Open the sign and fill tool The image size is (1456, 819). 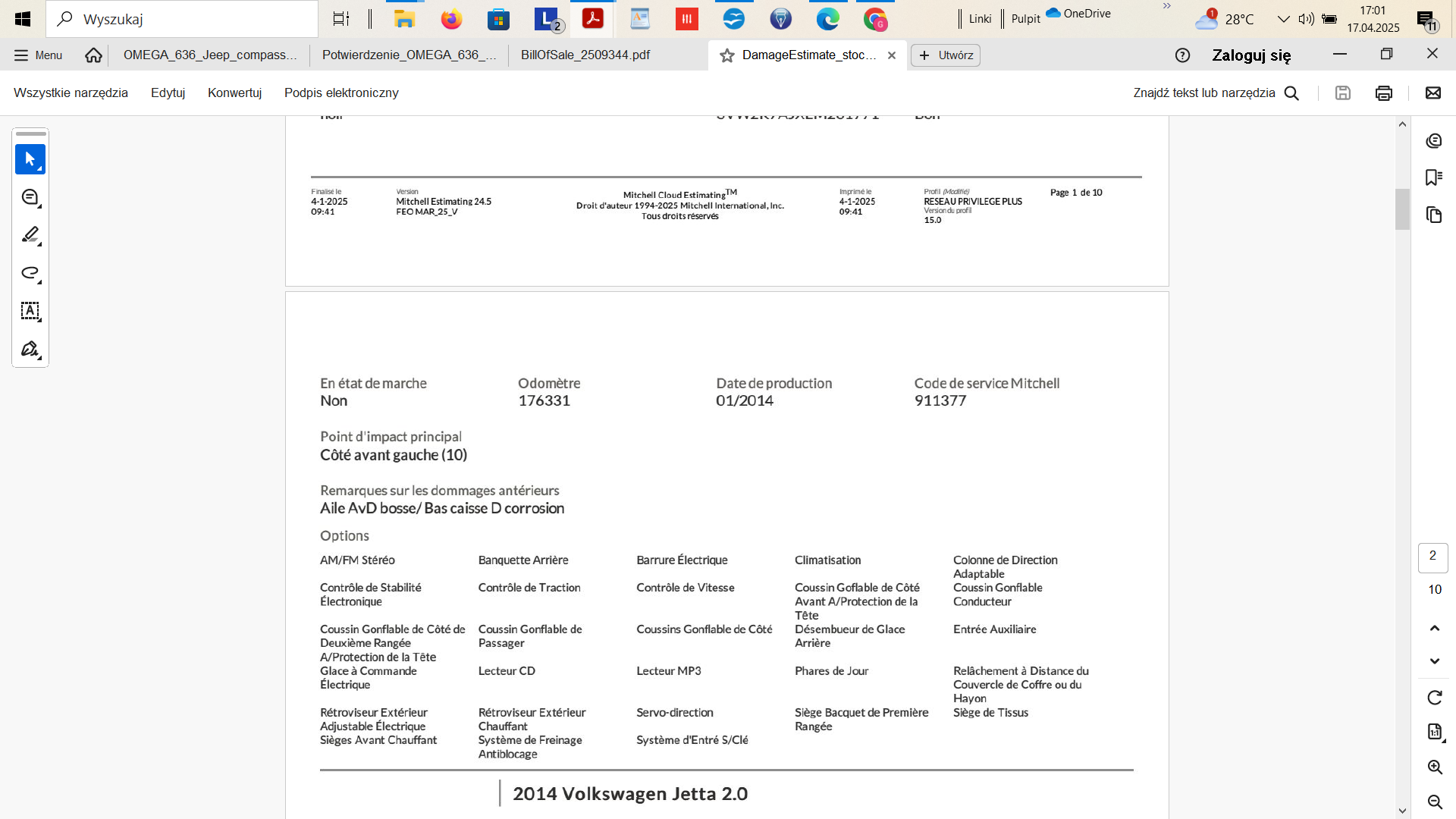point(30,349)
